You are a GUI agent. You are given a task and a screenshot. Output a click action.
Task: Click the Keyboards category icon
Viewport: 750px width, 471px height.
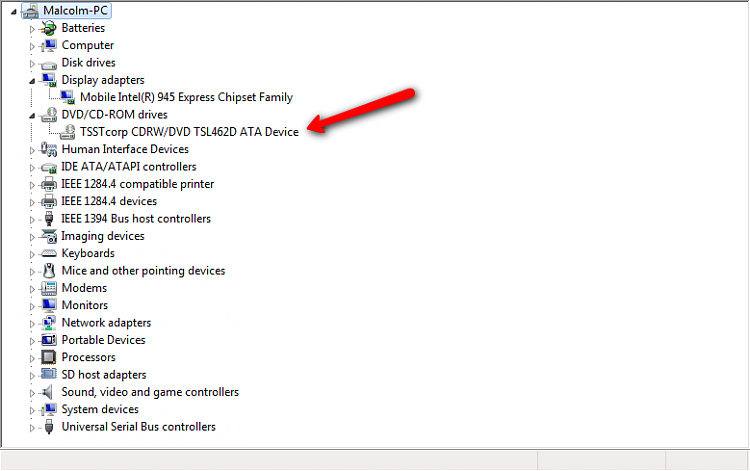point(48,253)
